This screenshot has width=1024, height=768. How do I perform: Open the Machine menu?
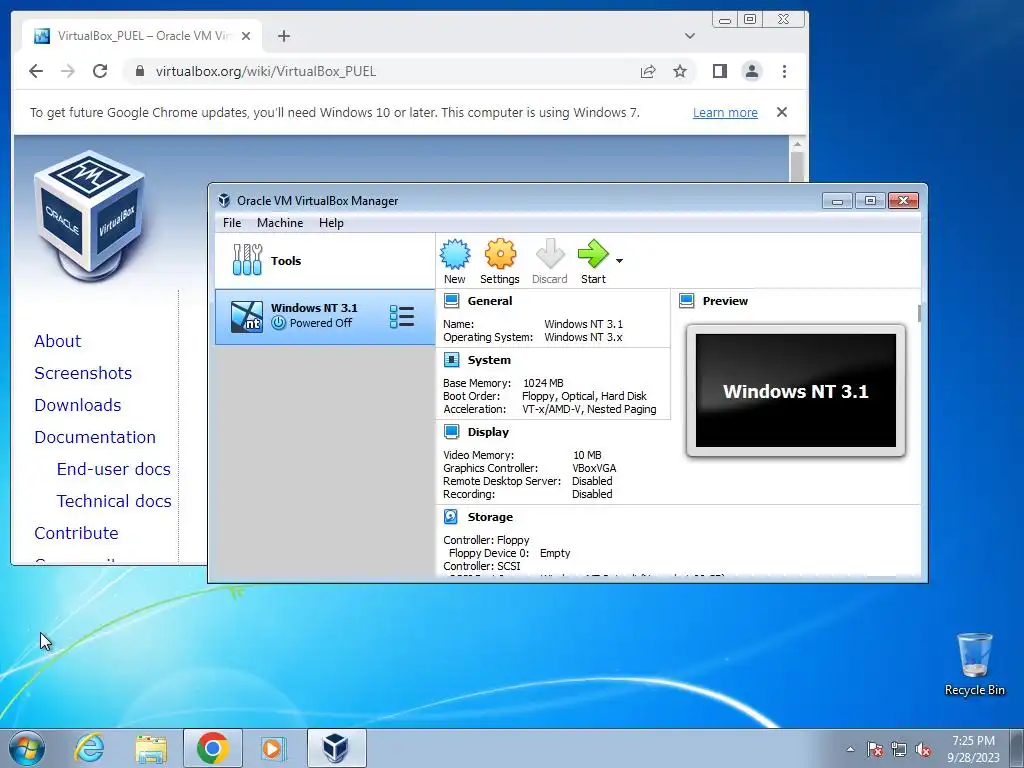[280, 223]
